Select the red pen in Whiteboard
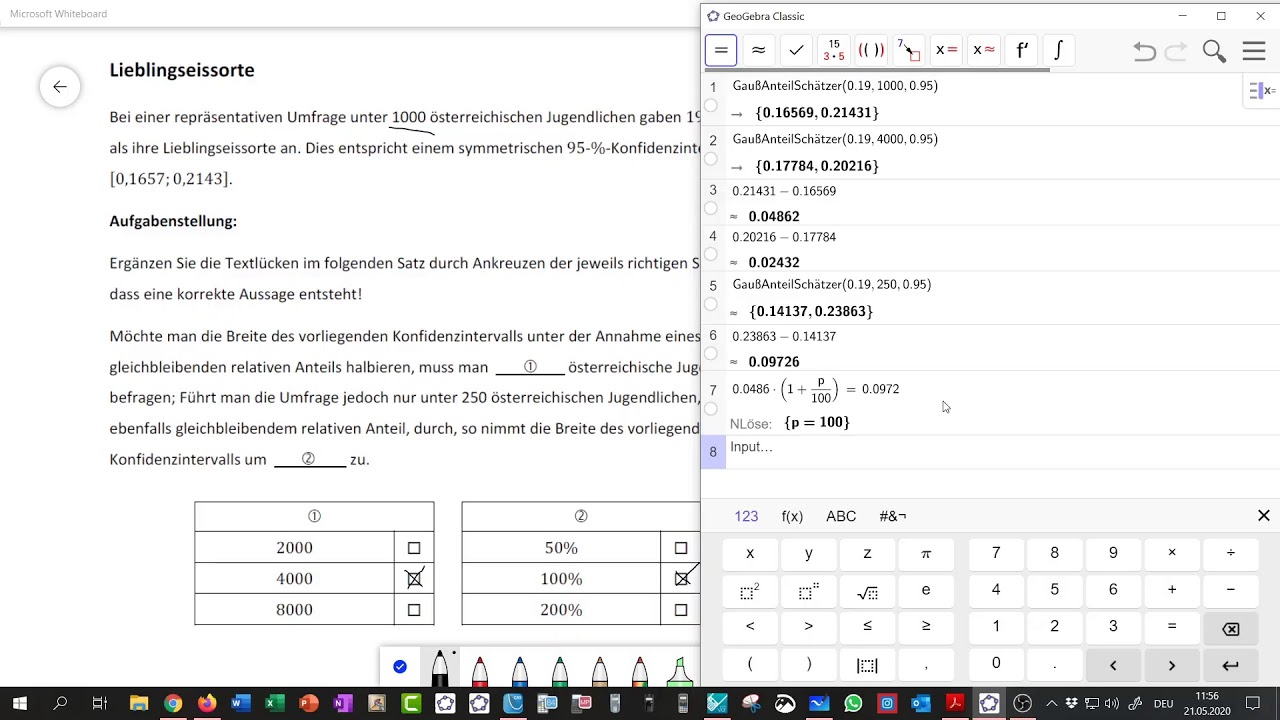Viewport: 1280px width, 720px height. [x=480, y=670]
